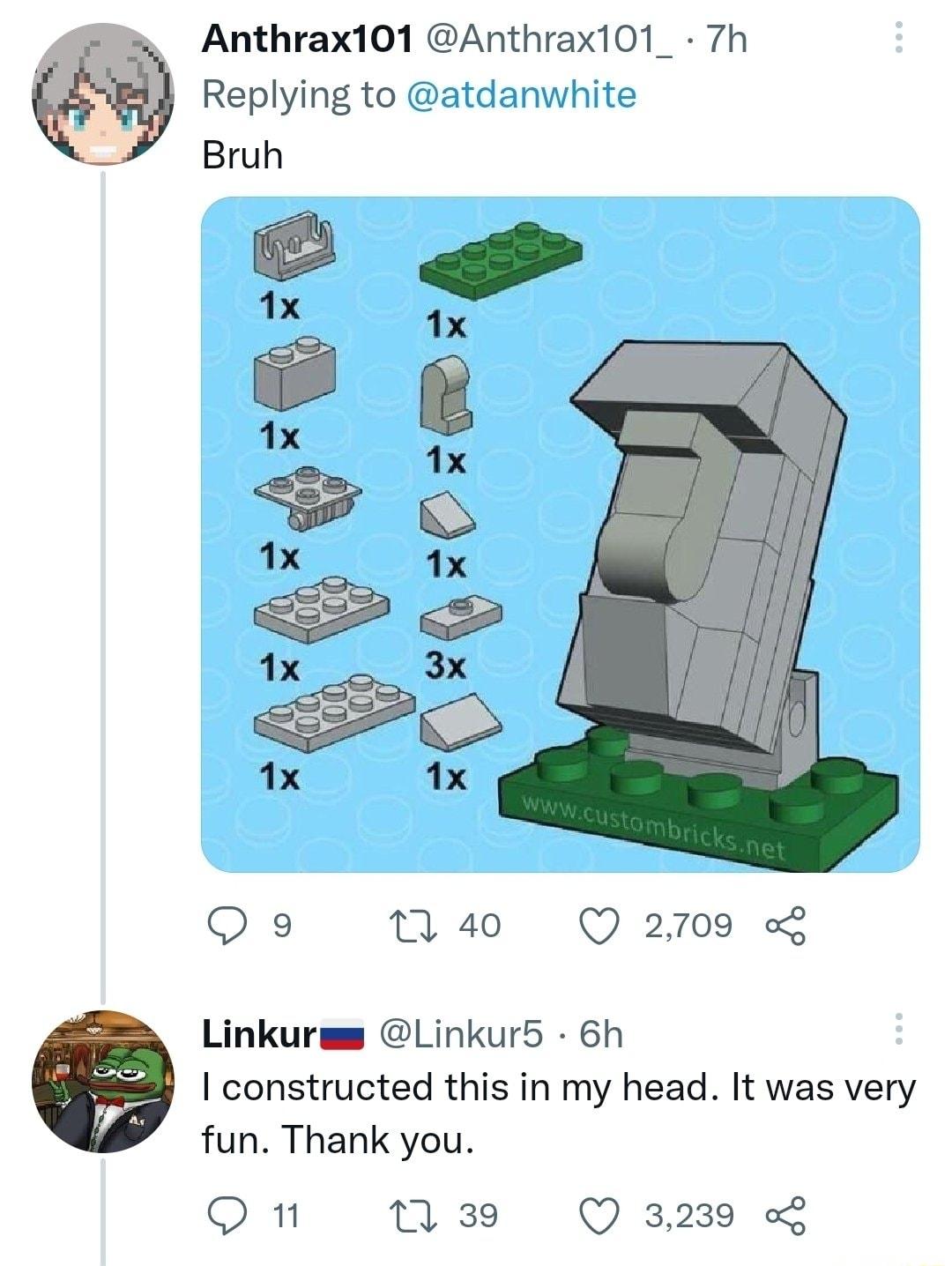Open the @atdanwhite mention link
This screenshot has width=952, height=1266.
[x=522, y=94]
